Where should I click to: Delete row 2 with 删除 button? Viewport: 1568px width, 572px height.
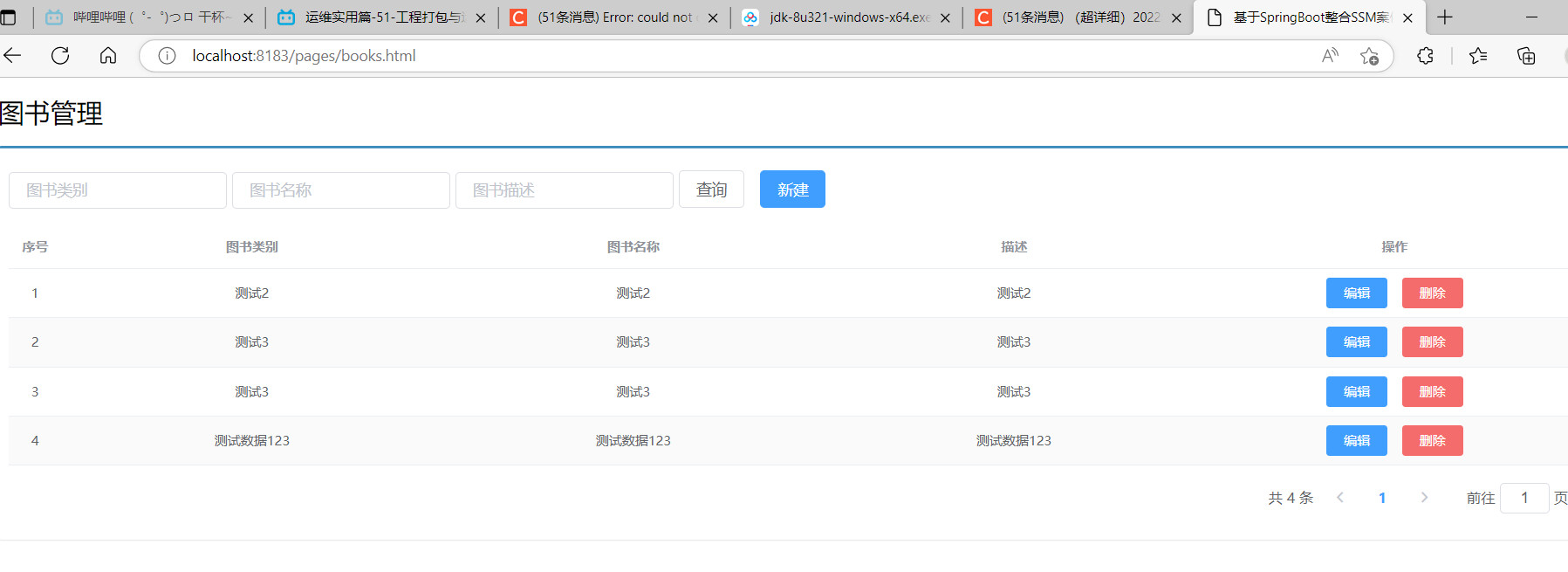tap(1433, 342)
